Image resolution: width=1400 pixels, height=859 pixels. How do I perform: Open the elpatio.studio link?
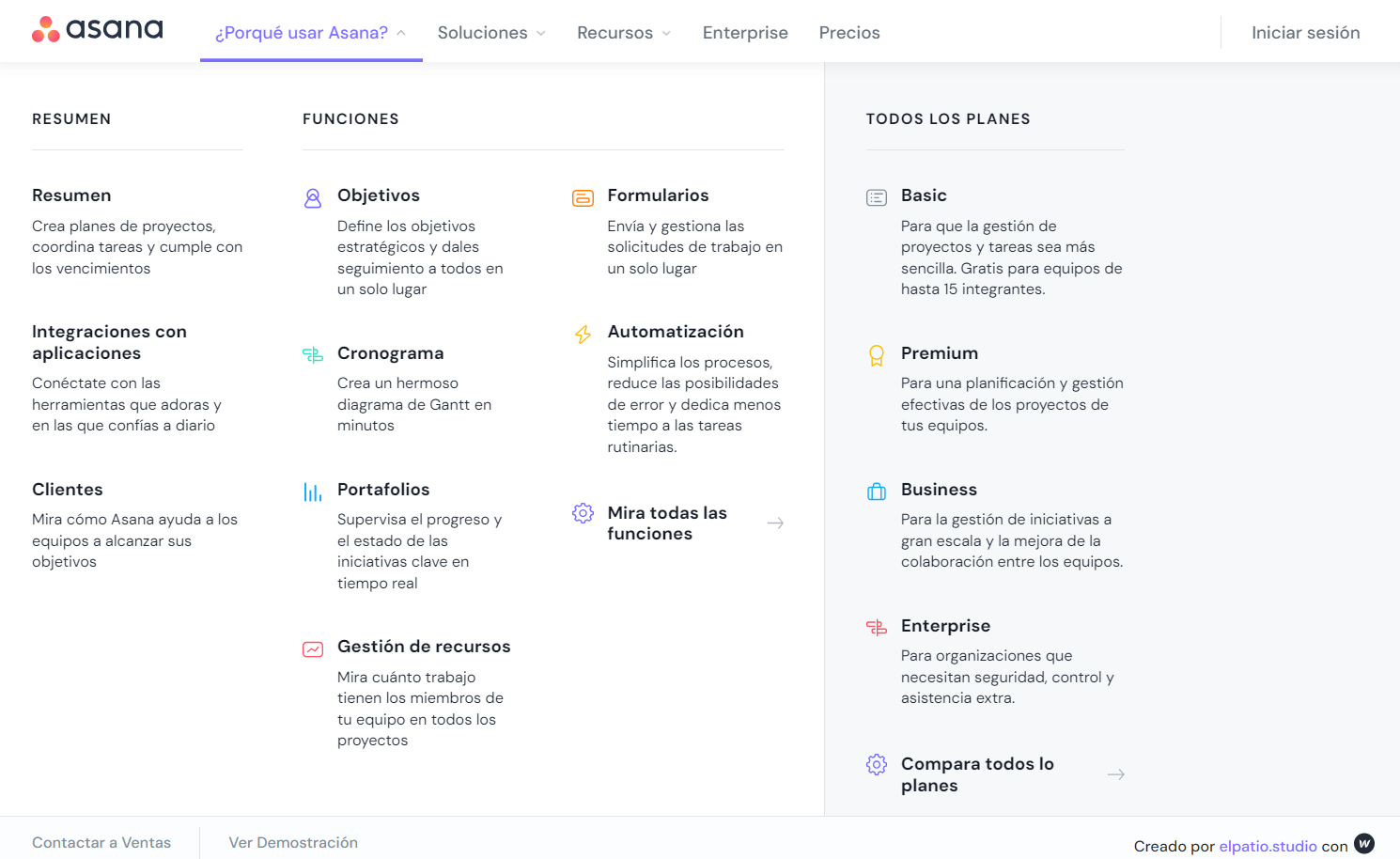point(1268,846)
